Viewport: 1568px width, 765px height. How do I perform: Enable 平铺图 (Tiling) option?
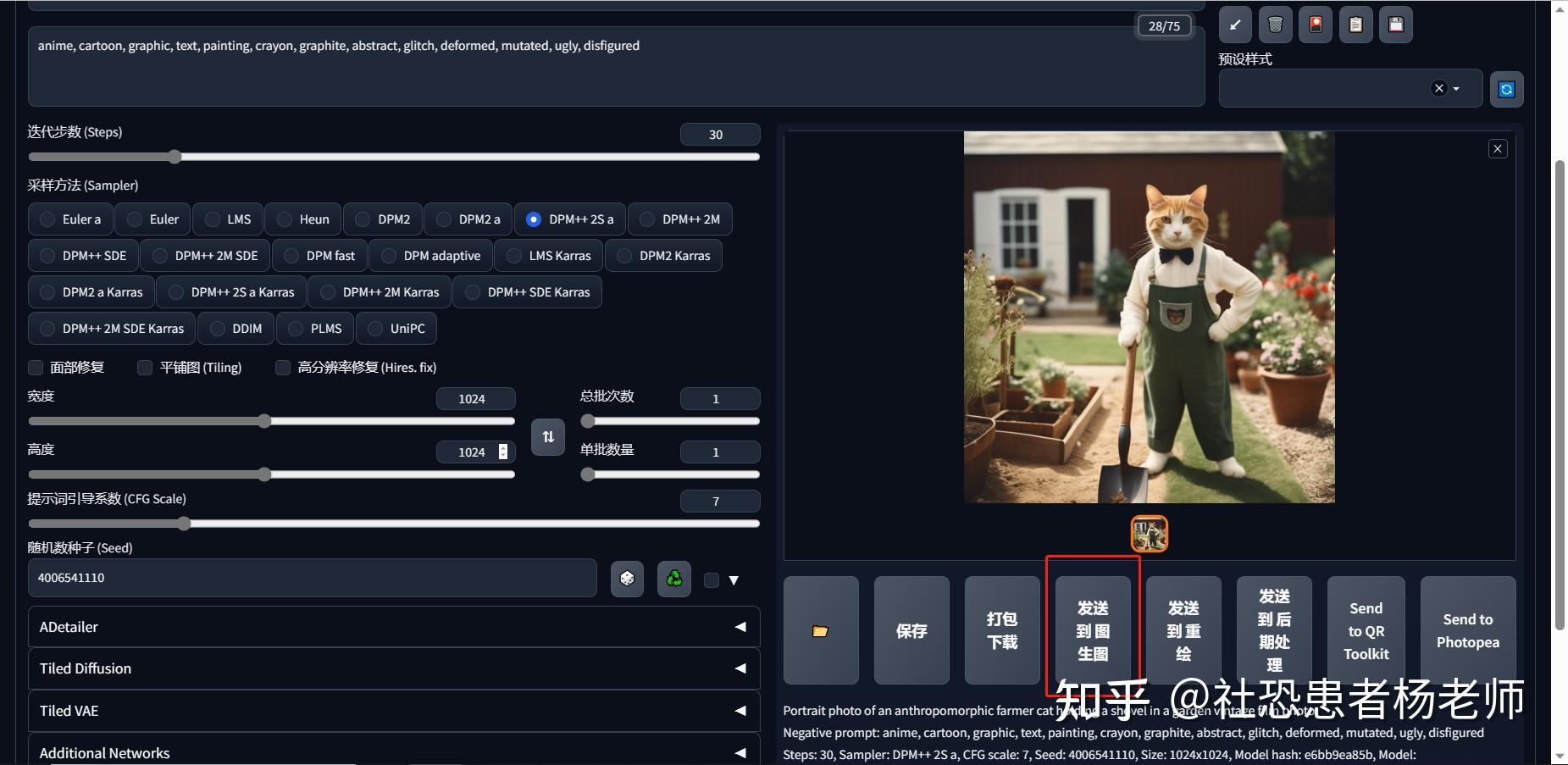[x=144, y=368]
